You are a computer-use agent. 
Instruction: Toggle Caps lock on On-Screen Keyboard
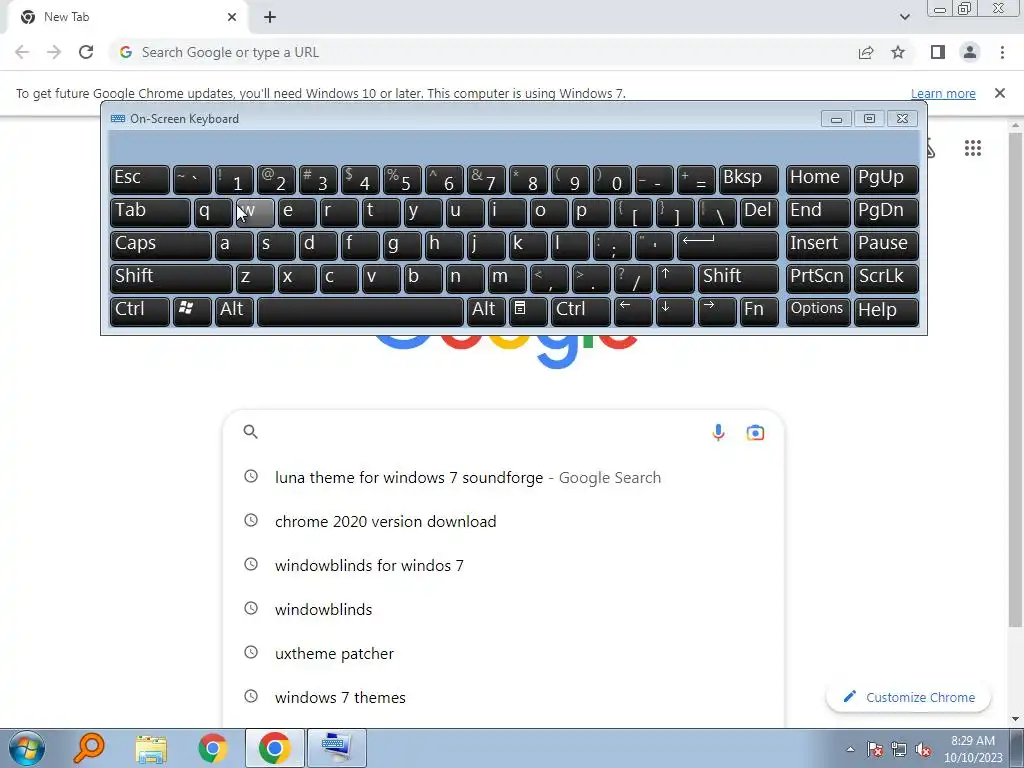click(x=160, y=246)
